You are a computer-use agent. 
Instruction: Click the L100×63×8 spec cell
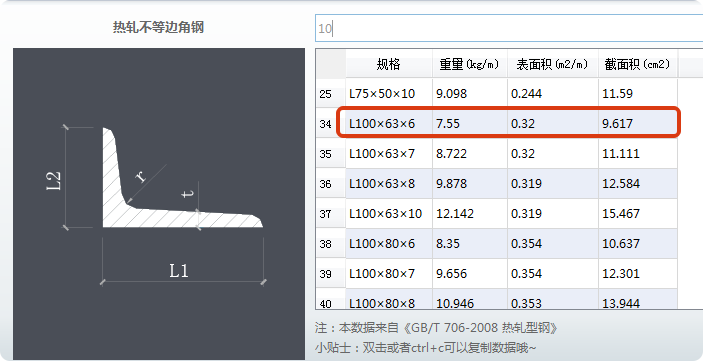[389, 184]
